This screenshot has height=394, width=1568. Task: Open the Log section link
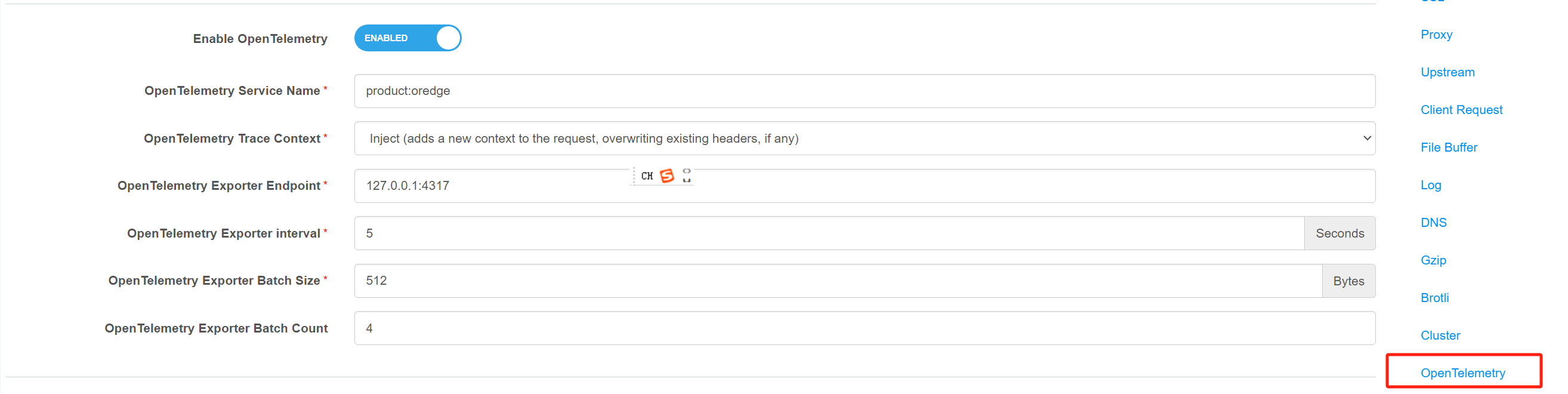(1430, 185)
